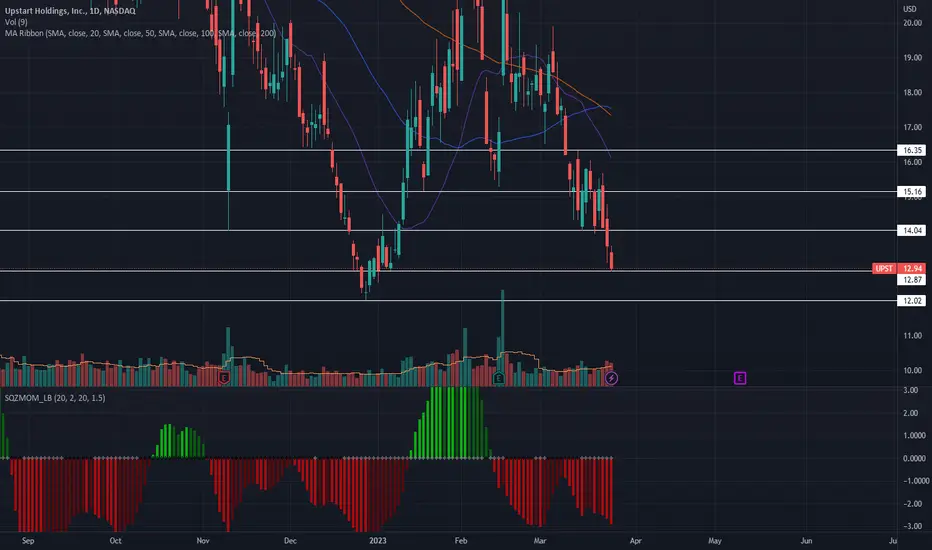Click the SQZMOM_LB indicator legend
This screenshot has height=550, width=932.
coord(55,398)
